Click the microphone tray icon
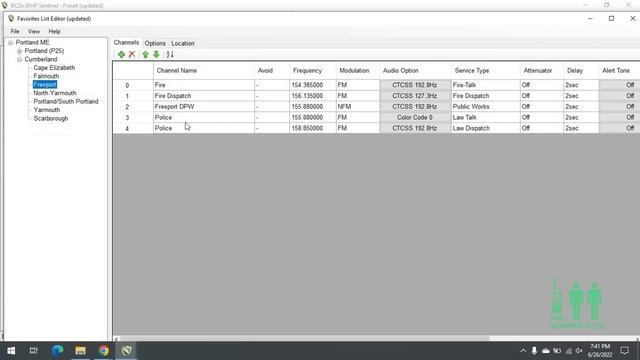Viewport: 640px width, 360px height. point(534,351)
